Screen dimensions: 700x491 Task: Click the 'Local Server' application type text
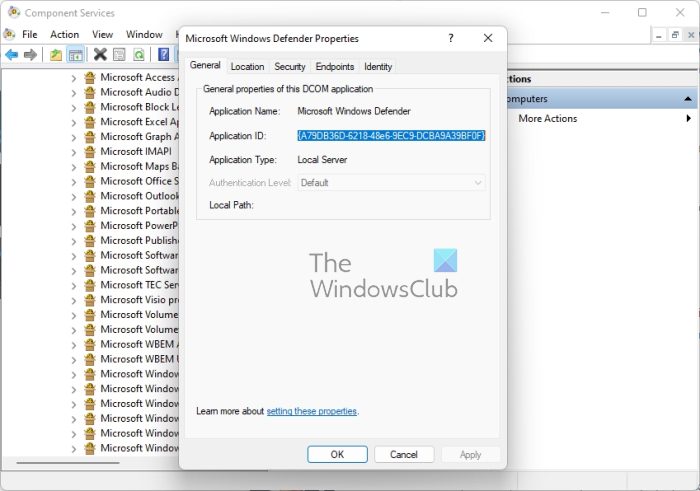[322, 160]
